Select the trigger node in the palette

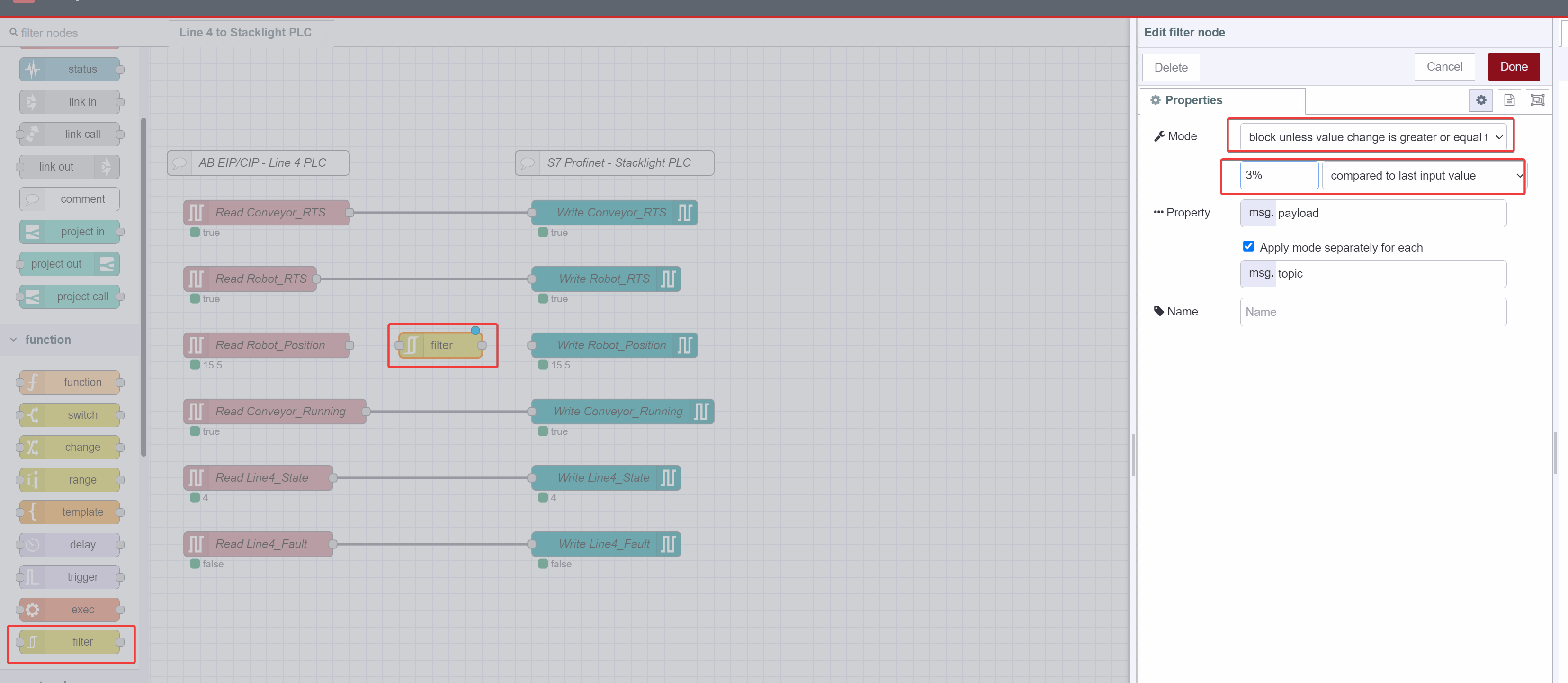[70, 576]
